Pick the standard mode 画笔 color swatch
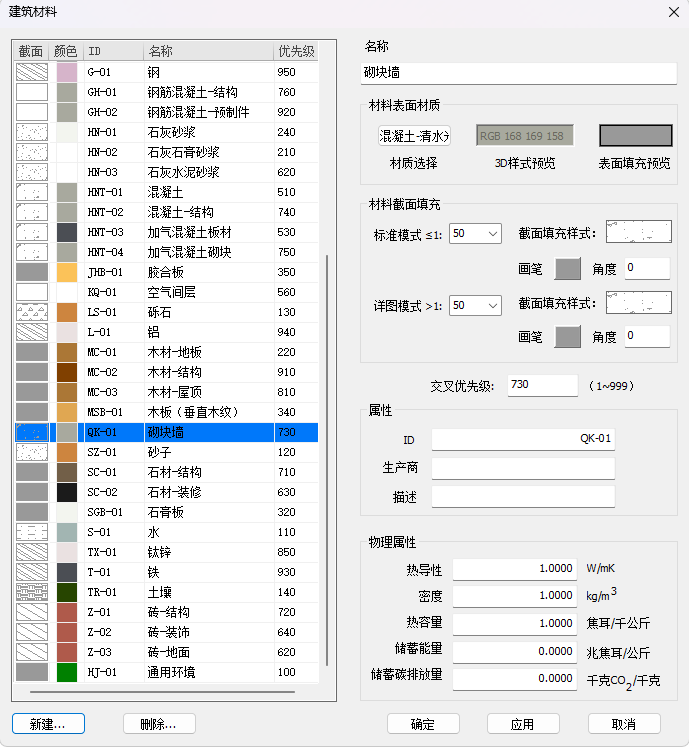689x747 pixels. pos(567,268)
